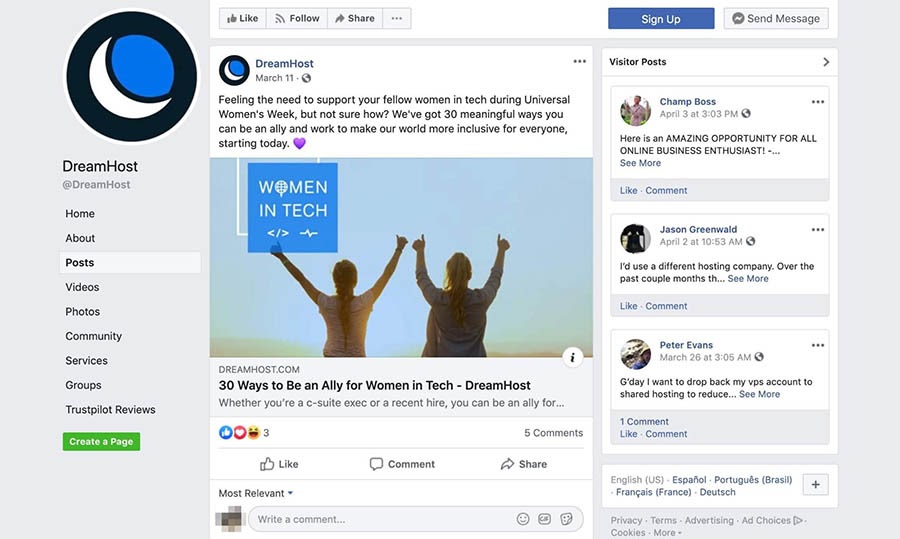This screenshot has height=539, width=900.
Task: Click Comment on Jason Greenwald post
Action: coord(666,306)
